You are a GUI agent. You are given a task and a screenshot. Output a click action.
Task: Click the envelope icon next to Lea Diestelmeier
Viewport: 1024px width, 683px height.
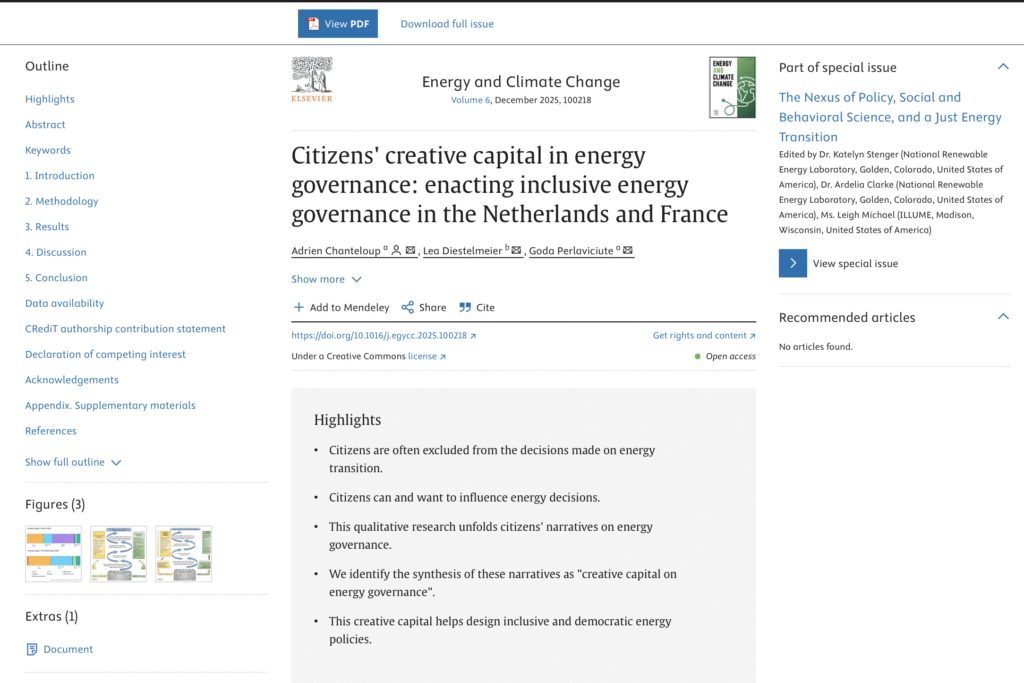pos(517,250)
